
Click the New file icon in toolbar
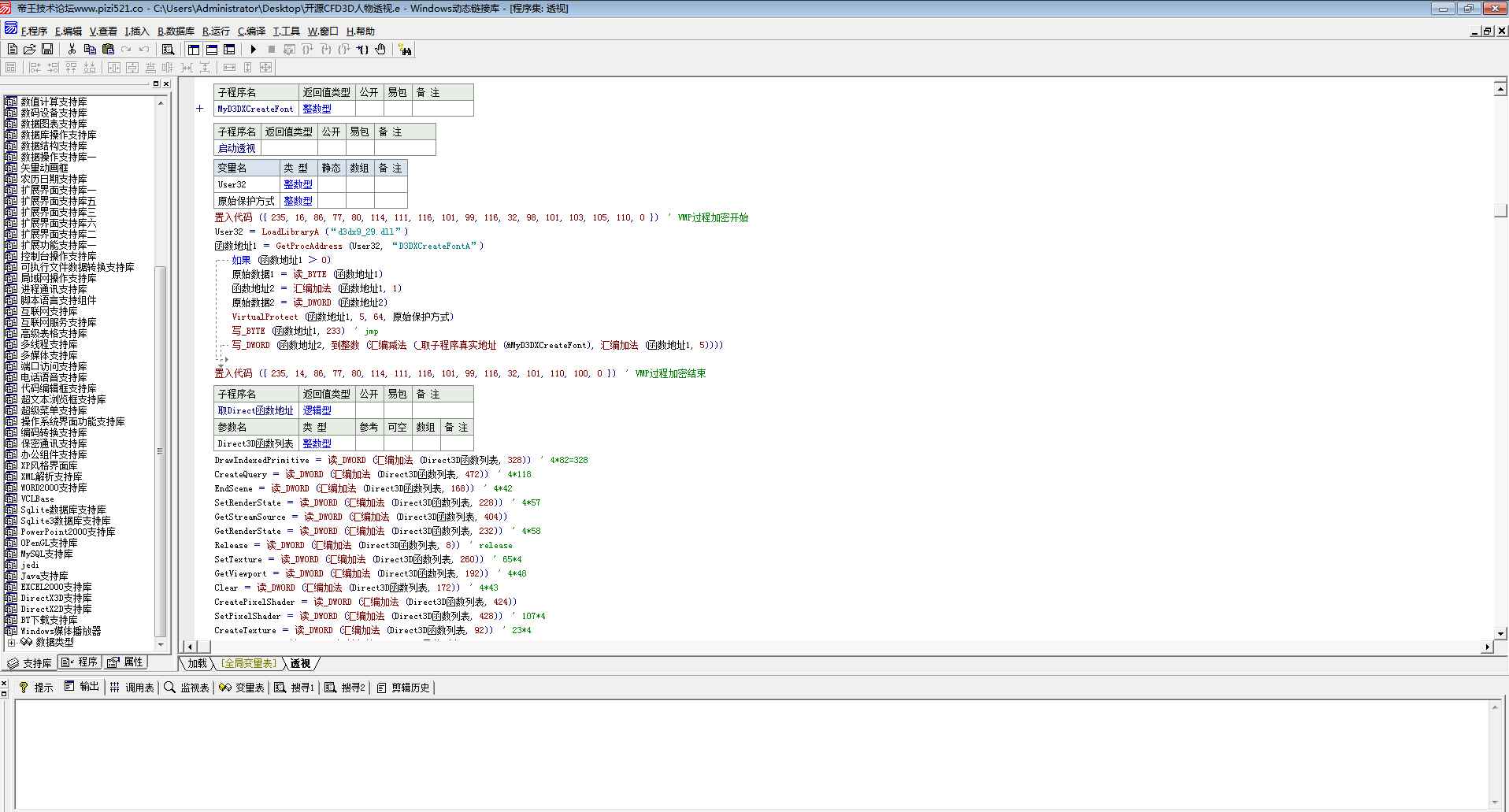pos(12,50)
